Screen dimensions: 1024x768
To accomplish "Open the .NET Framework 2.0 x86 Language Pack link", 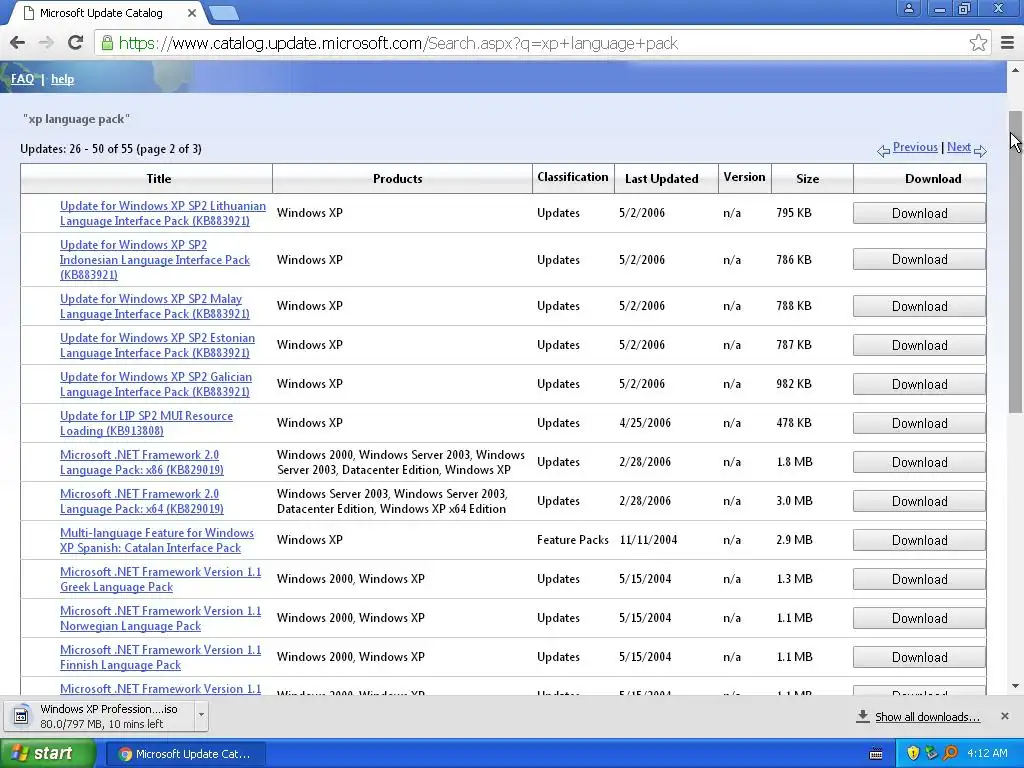I will click(x=142, y=462).
